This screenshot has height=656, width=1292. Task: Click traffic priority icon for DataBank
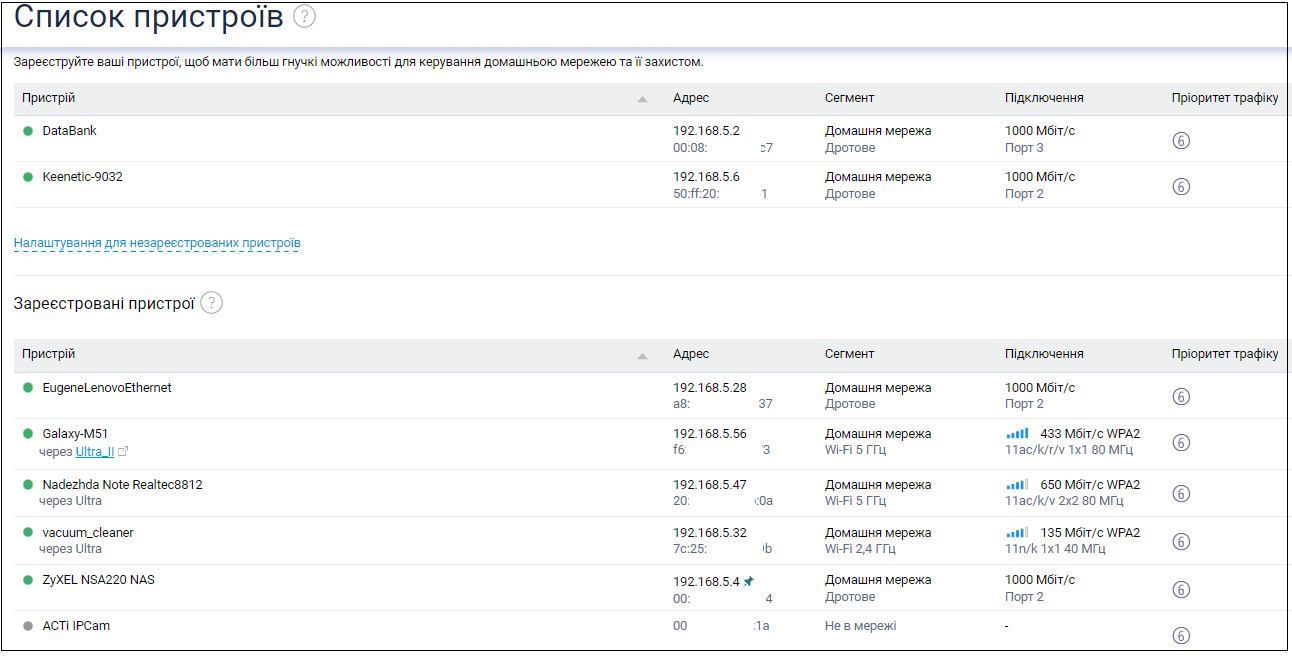1181,141
